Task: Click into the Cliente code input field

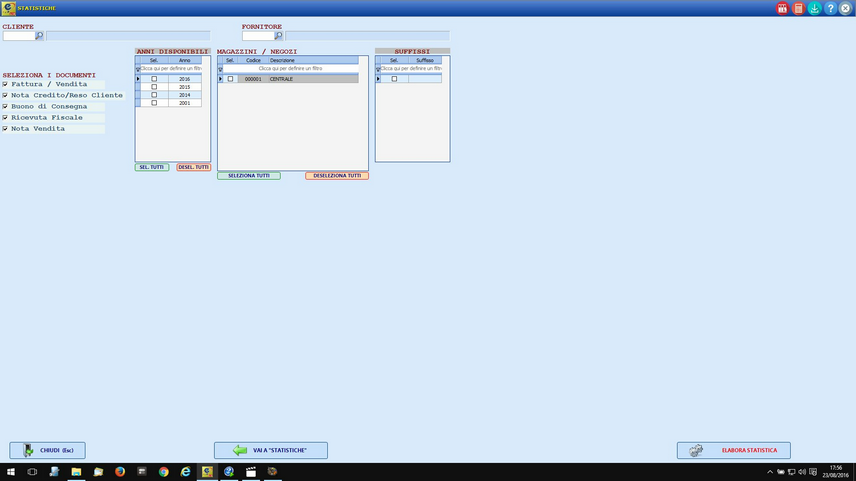Action: [x=19, y=35]
